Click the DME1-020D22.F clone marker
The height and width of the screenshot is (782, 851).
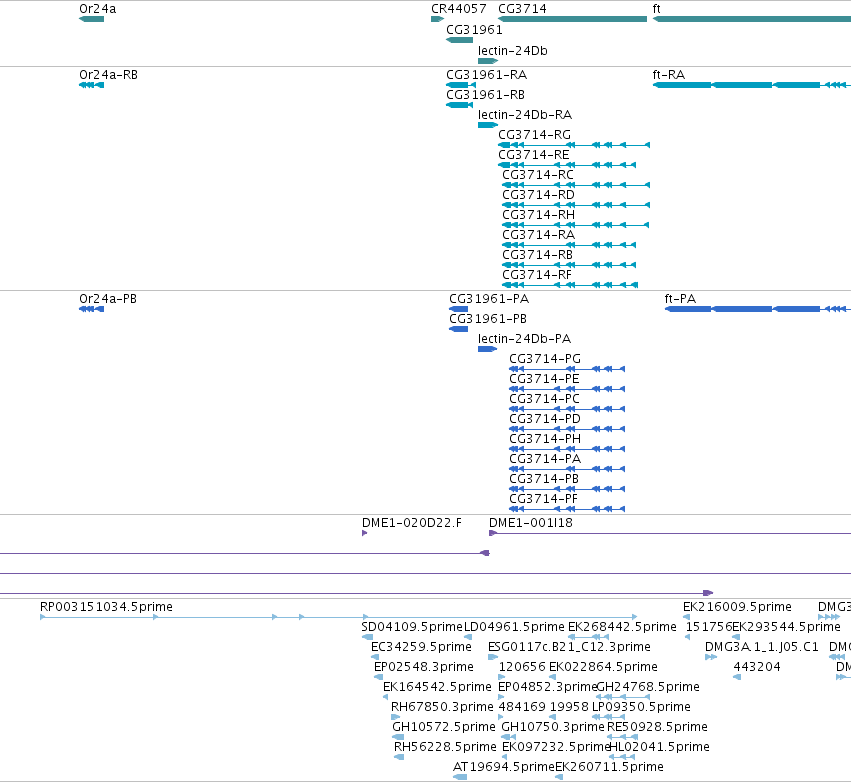tap(365, 533)
